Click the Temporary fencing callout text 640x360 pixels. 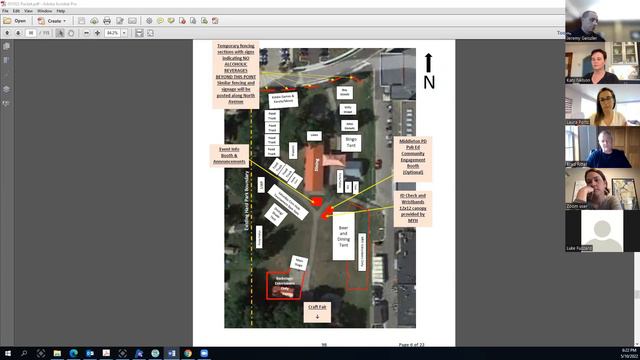click(236, 74)
